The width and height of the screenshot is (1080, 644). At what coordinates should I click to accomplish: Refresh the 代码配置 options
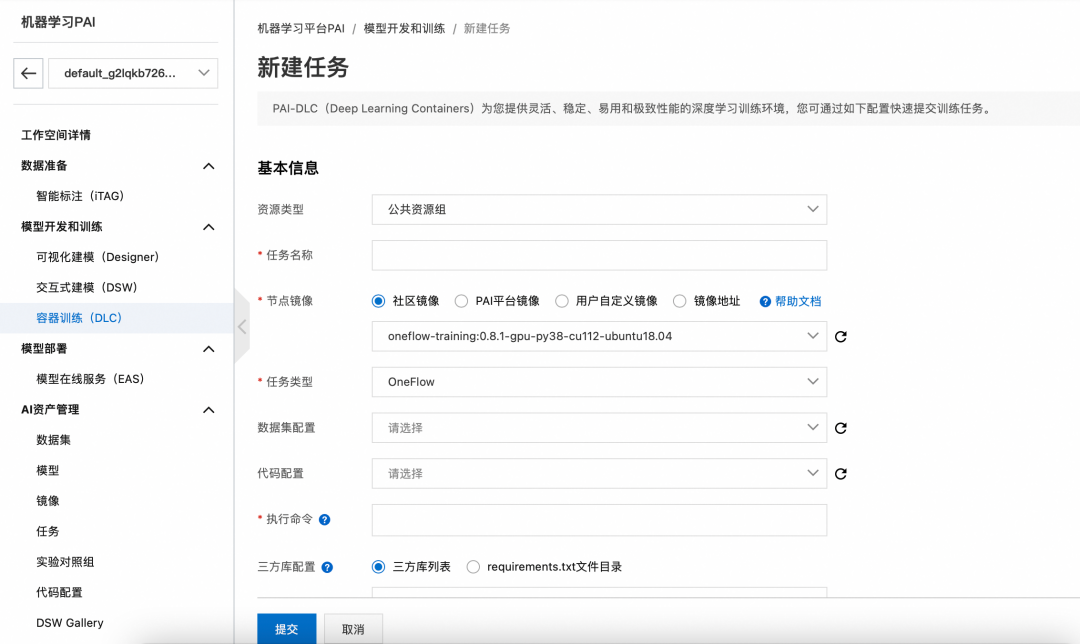(841, 473)
